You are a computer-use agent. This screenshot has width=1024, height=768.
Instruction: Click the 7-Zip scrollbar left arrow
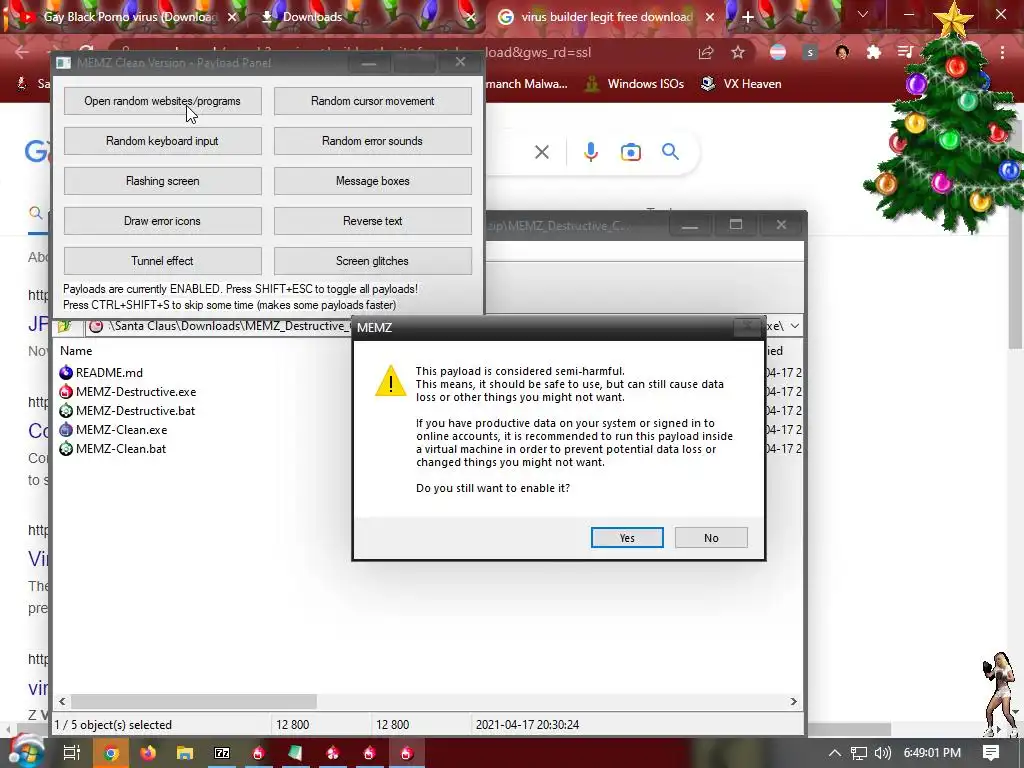[62, 701]
